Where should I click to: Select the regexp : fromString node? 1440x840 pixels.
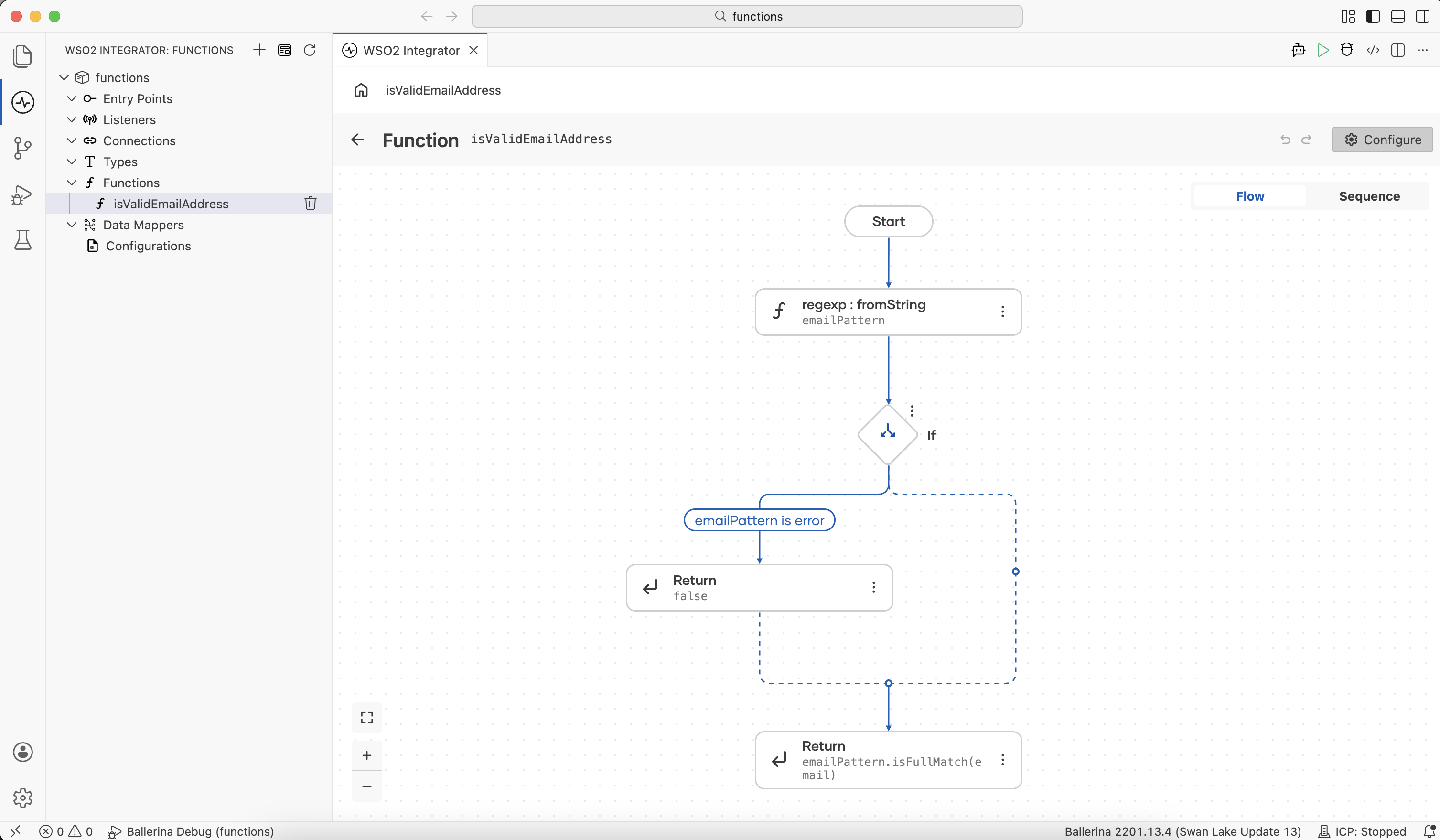point(889,312)
